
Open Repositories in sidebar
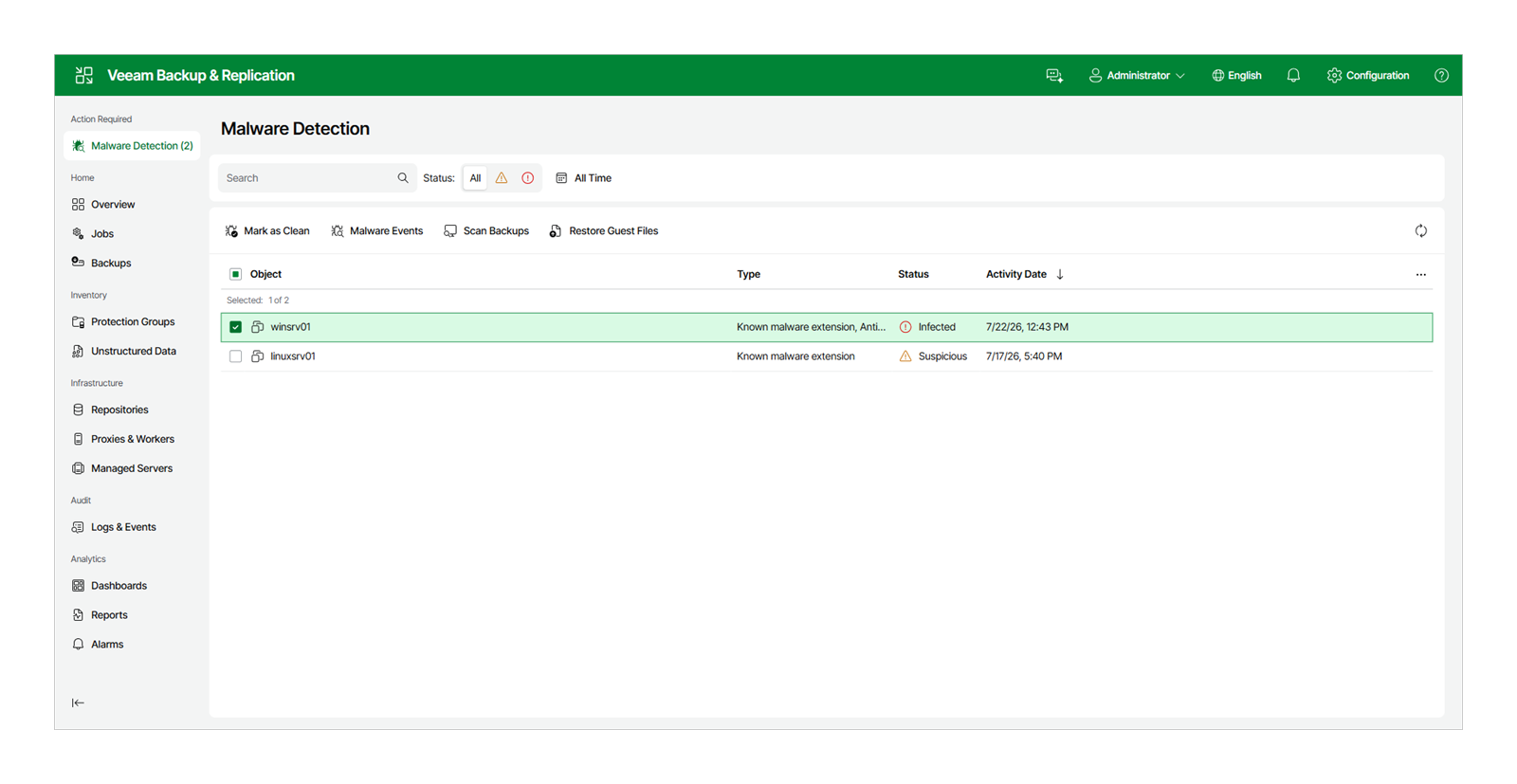coord(111,410)
